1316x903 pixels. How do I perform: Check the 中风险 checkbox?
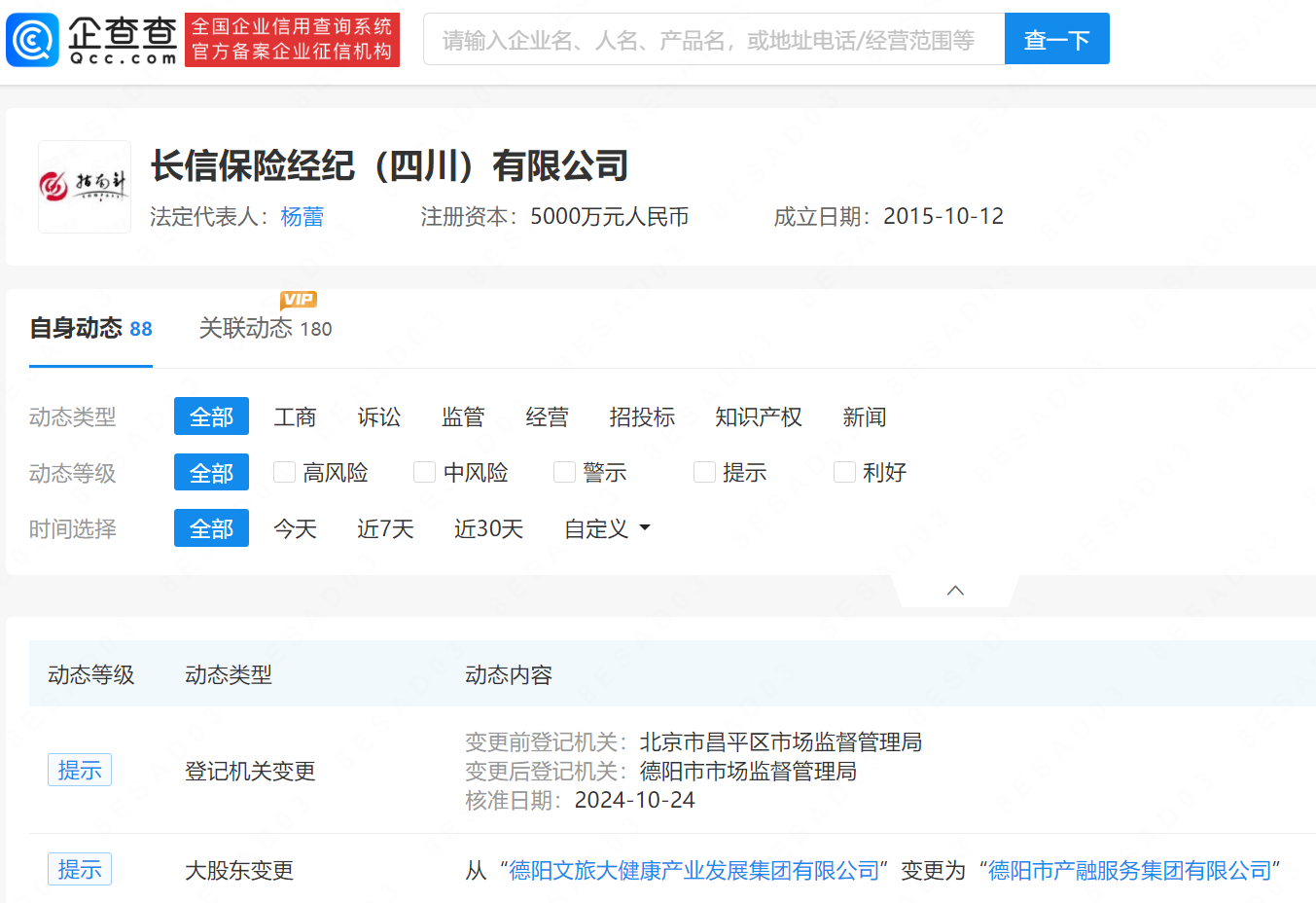coord(424,472)
